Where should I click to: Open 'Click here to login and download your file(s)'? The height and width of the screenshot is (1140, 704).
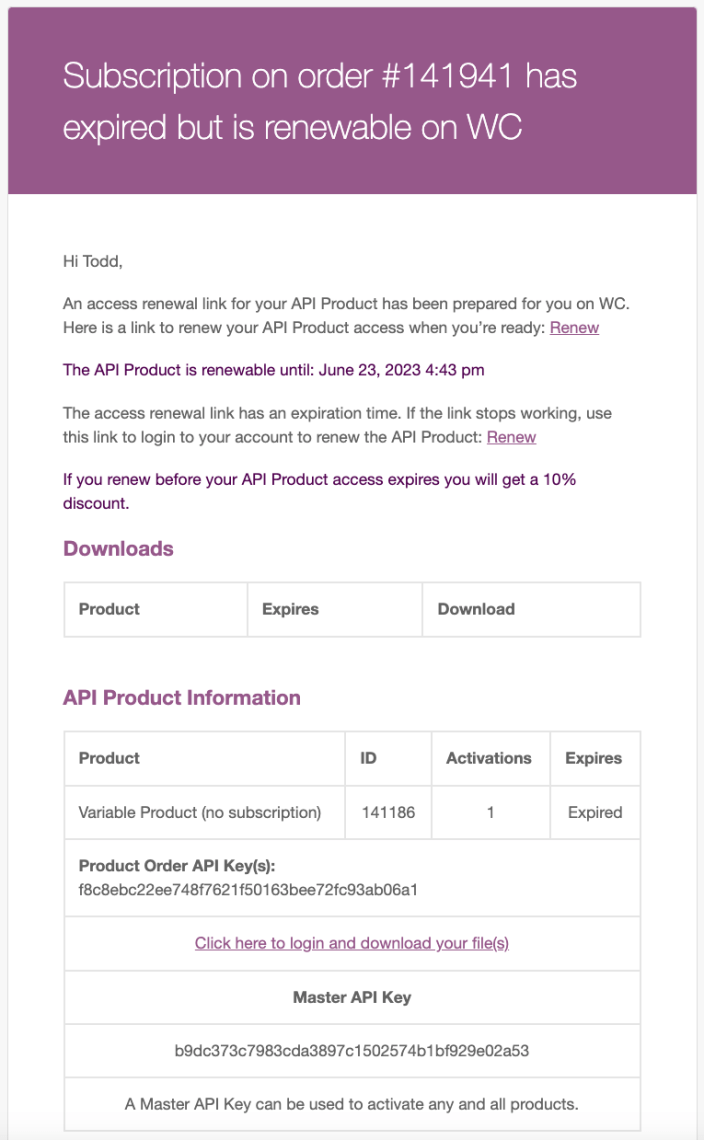(x=351, y=943)
